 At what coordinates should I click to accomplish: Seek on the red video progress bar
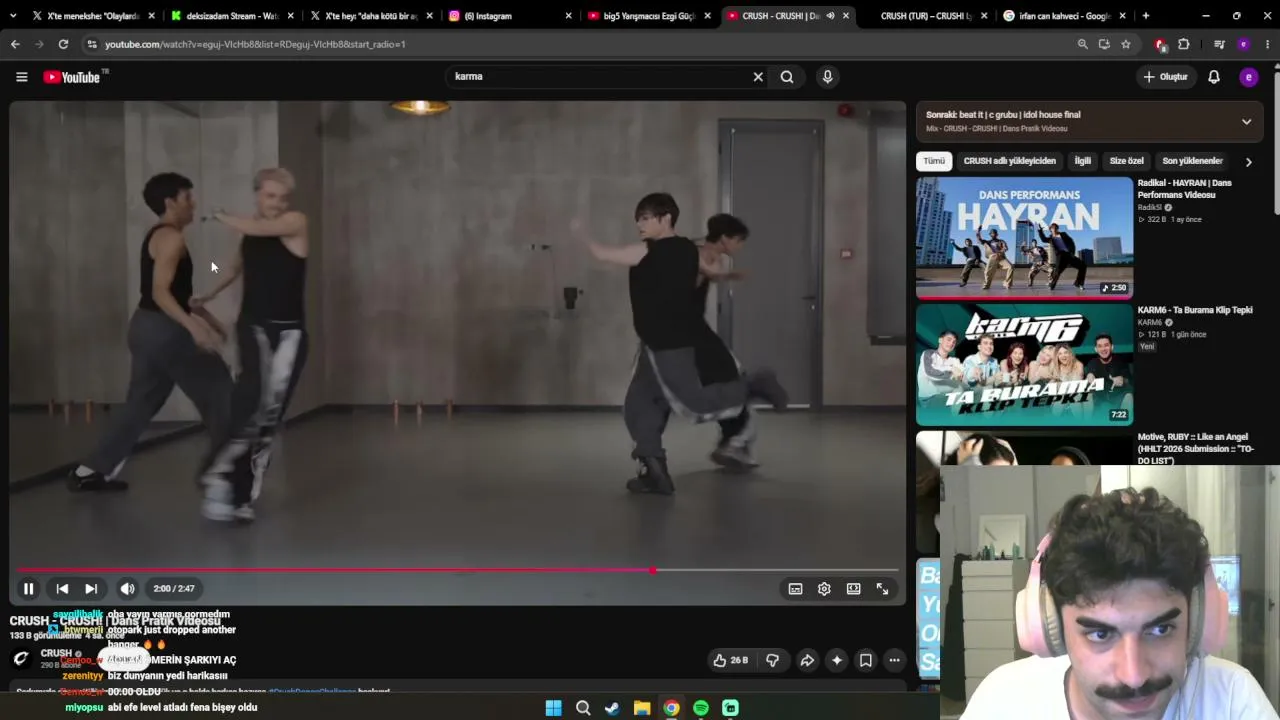[x=458, y=570]
